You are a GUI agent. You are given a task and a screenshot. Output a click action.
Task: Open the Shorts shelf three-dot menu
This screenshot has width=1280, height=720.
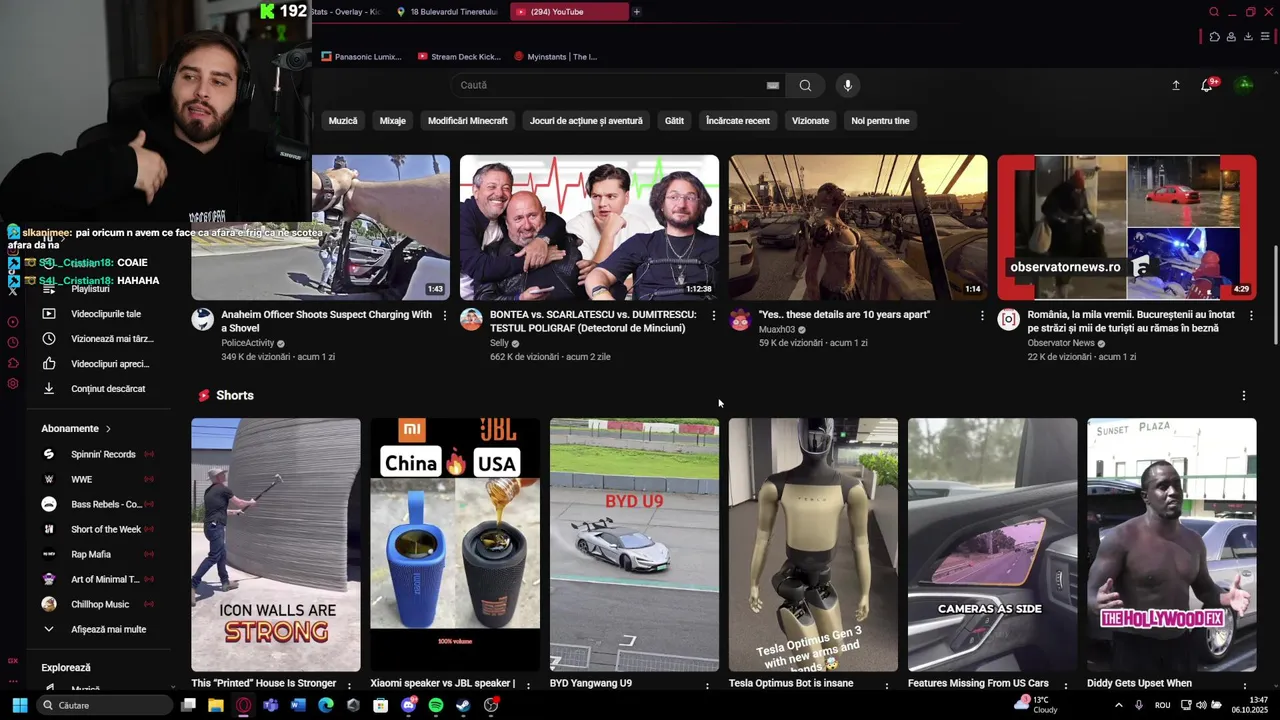click(x=1244, y=396)
